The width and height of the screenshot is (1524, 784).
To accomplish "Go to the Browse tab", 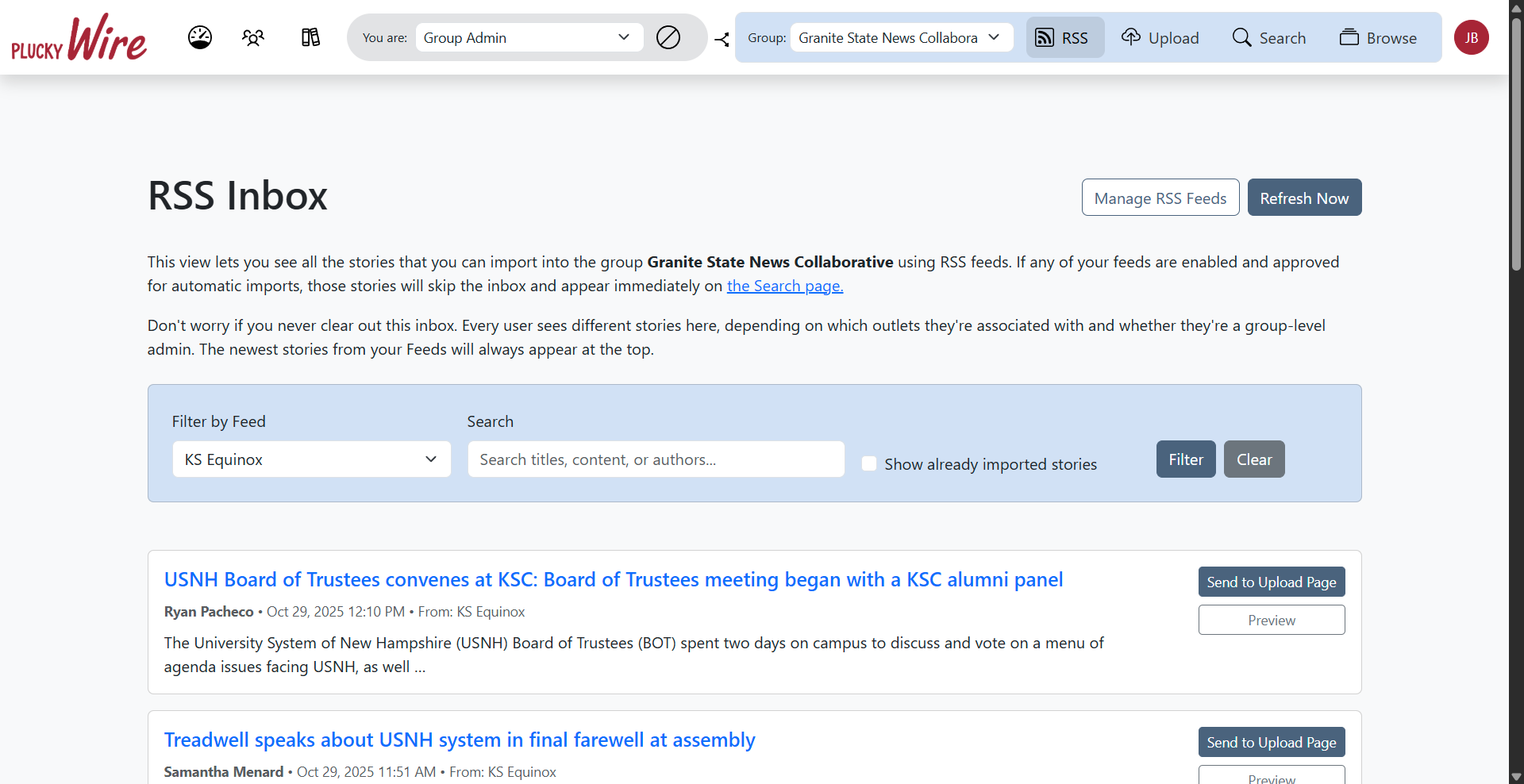I will tap(1378, 37).
